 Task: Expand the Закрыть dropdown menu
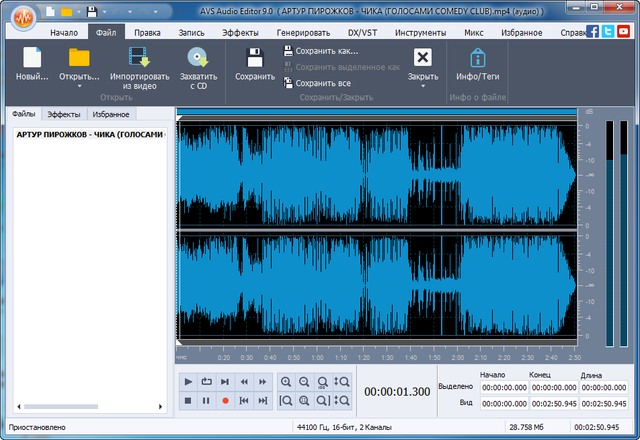tap(423, 87)
